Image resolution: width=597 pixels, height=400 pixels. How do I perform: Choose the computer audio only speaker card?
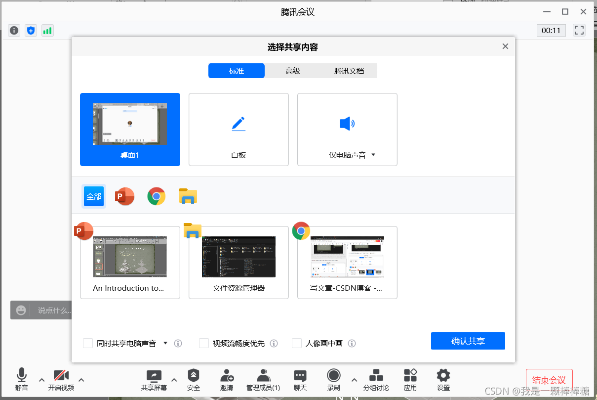click(347, 129)
